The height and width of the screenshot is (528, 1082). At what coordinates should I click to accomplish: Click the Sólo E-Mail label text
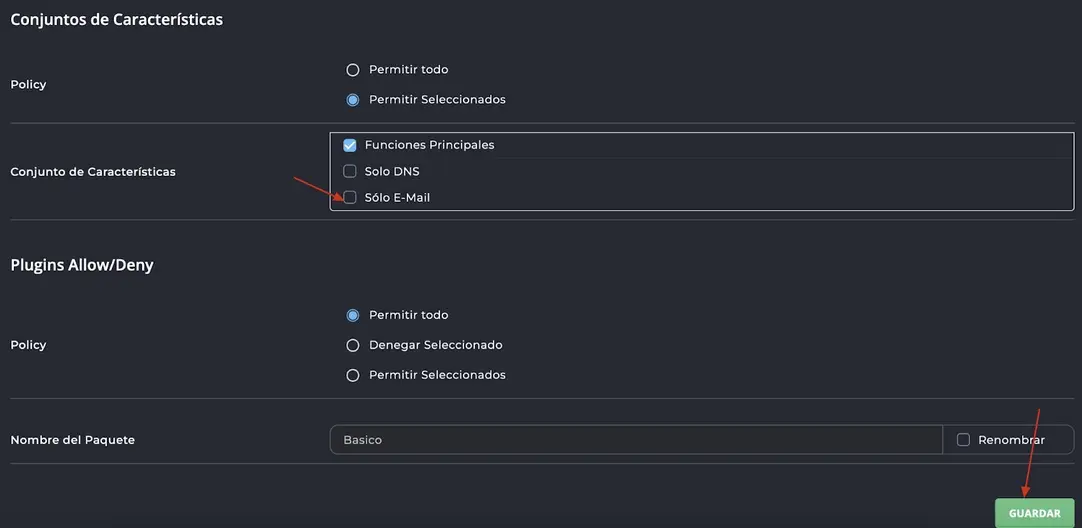click(397, 197)
